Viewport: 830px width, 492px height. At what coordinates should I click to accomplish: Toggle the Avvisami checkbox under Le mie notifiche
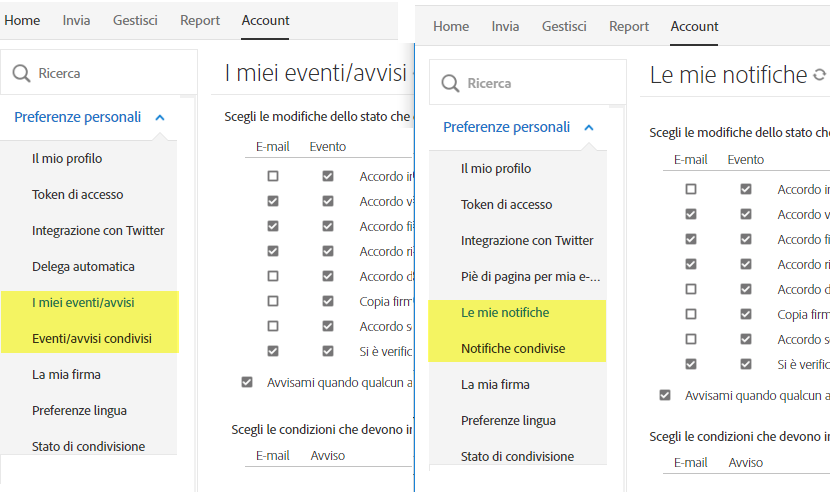(665, 395)
